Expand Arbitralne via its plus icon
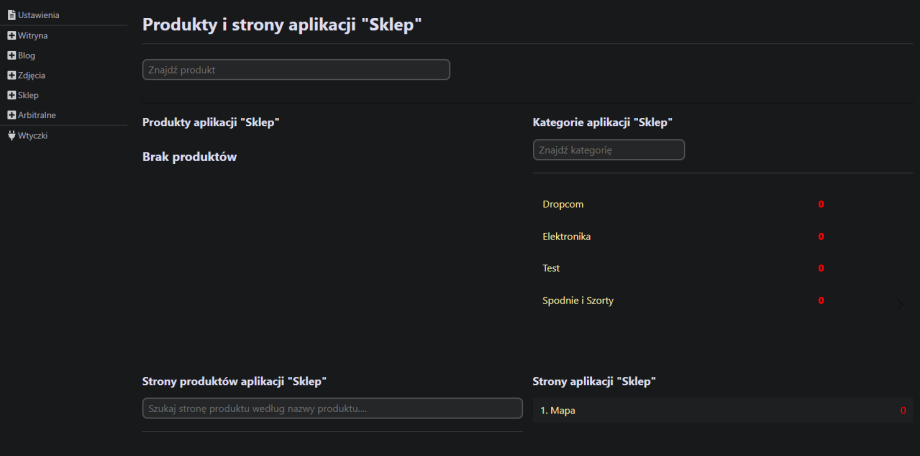The width and height of the screenshot is (920, 456). [x=12, y=115]
